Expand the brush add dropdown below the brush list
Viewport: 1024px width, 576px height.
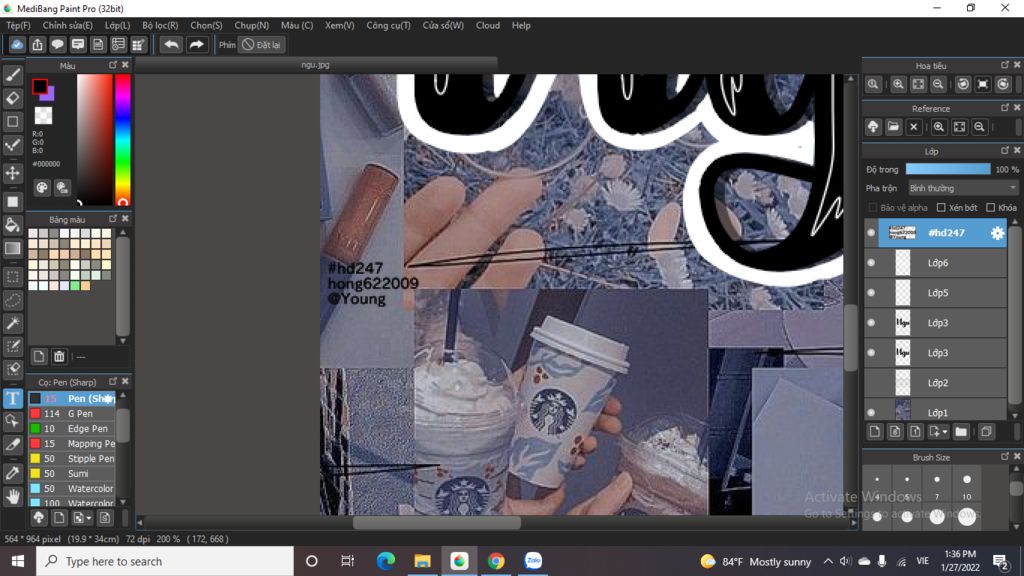pos(89,518)
